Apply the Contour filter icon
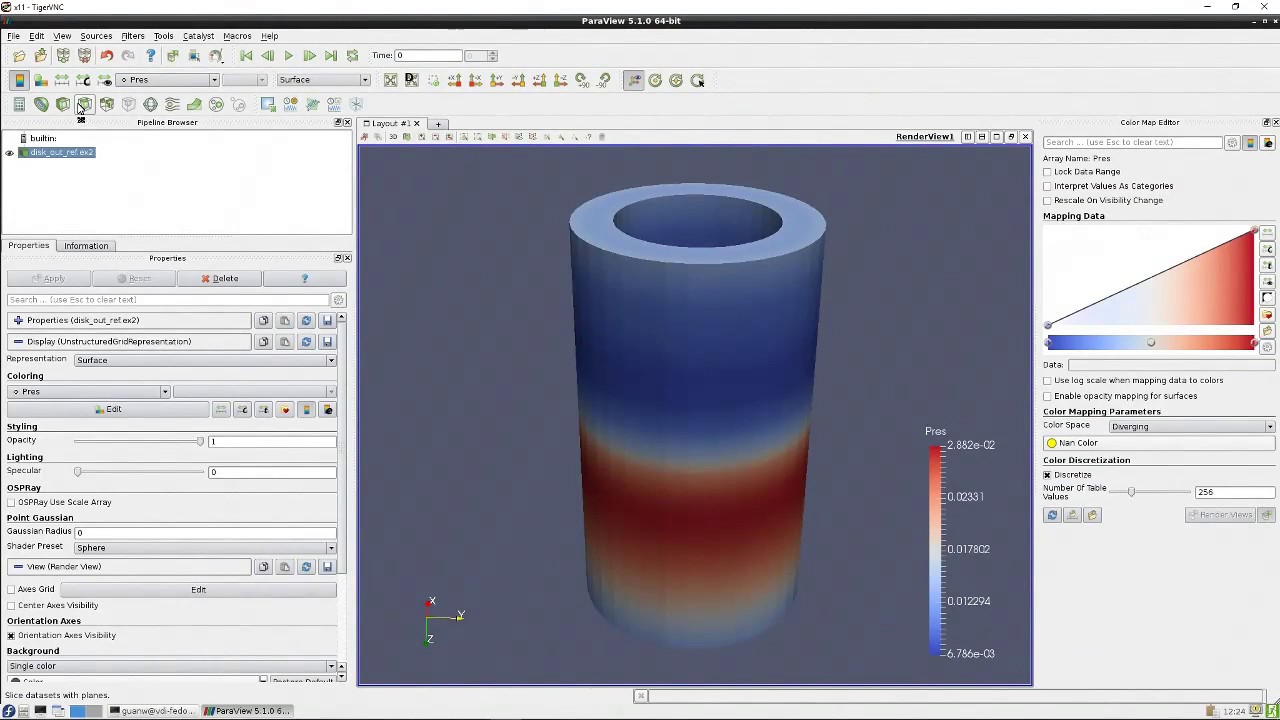Image resolution: width=1280 pixels, height=720 pixels. click(41, 104)
